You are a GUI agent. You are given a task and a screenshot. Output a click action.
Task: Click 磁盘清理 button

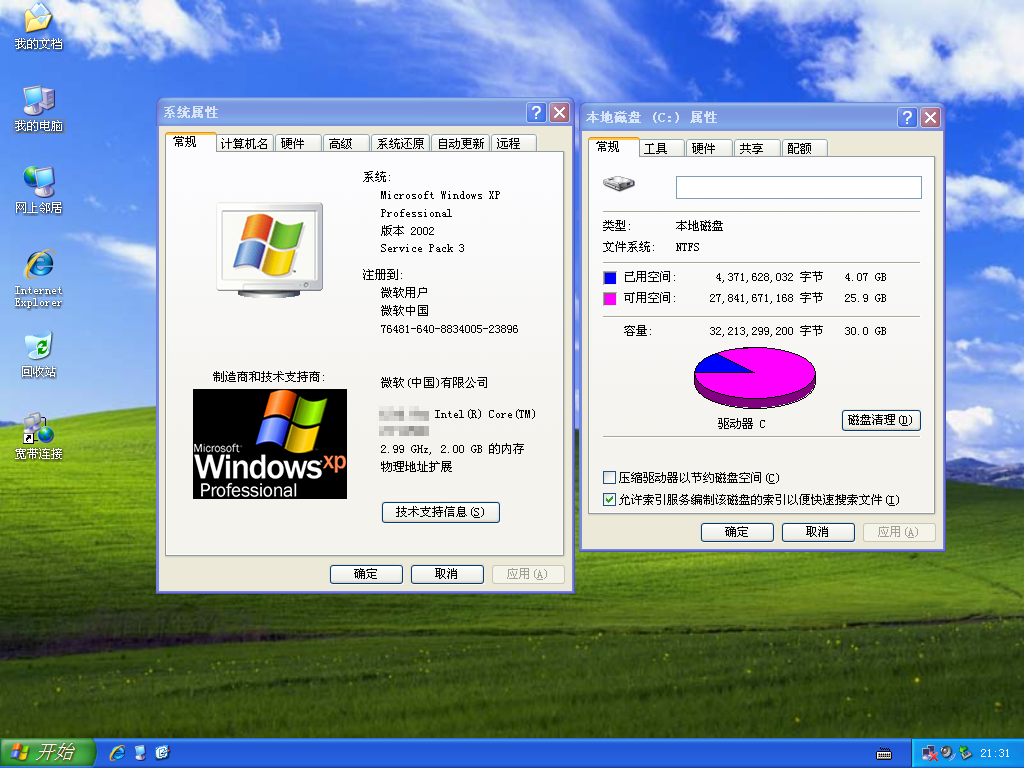[881, 421]
